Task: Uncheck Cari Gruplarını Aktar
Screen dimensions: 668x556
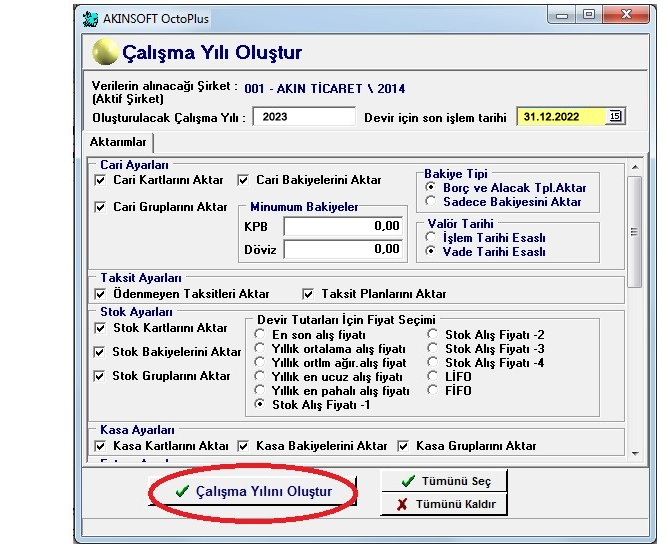Action: coord(100,207)
